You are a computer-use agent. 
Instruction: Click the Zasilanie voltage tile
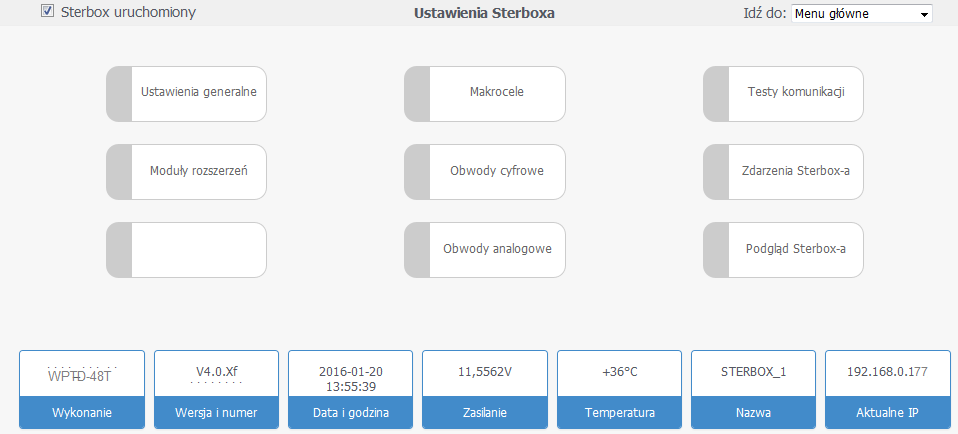point(484,391)
